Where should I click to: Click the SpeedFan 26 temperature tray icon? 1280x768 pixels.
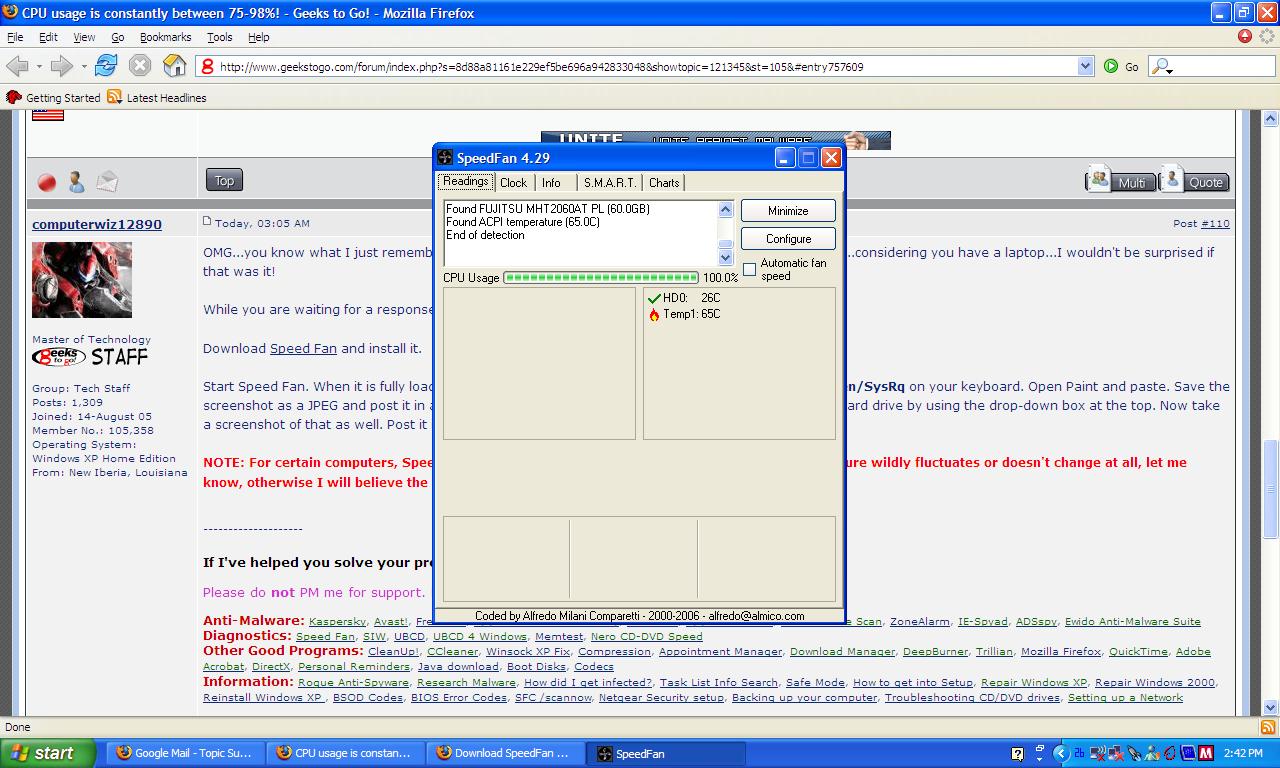click(1080, 753)
